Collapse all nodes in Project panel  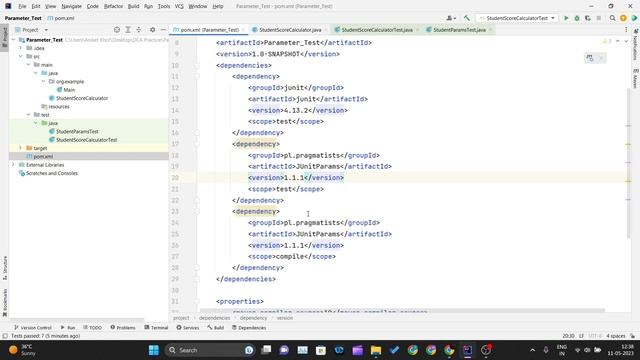(x=139, y=30)
